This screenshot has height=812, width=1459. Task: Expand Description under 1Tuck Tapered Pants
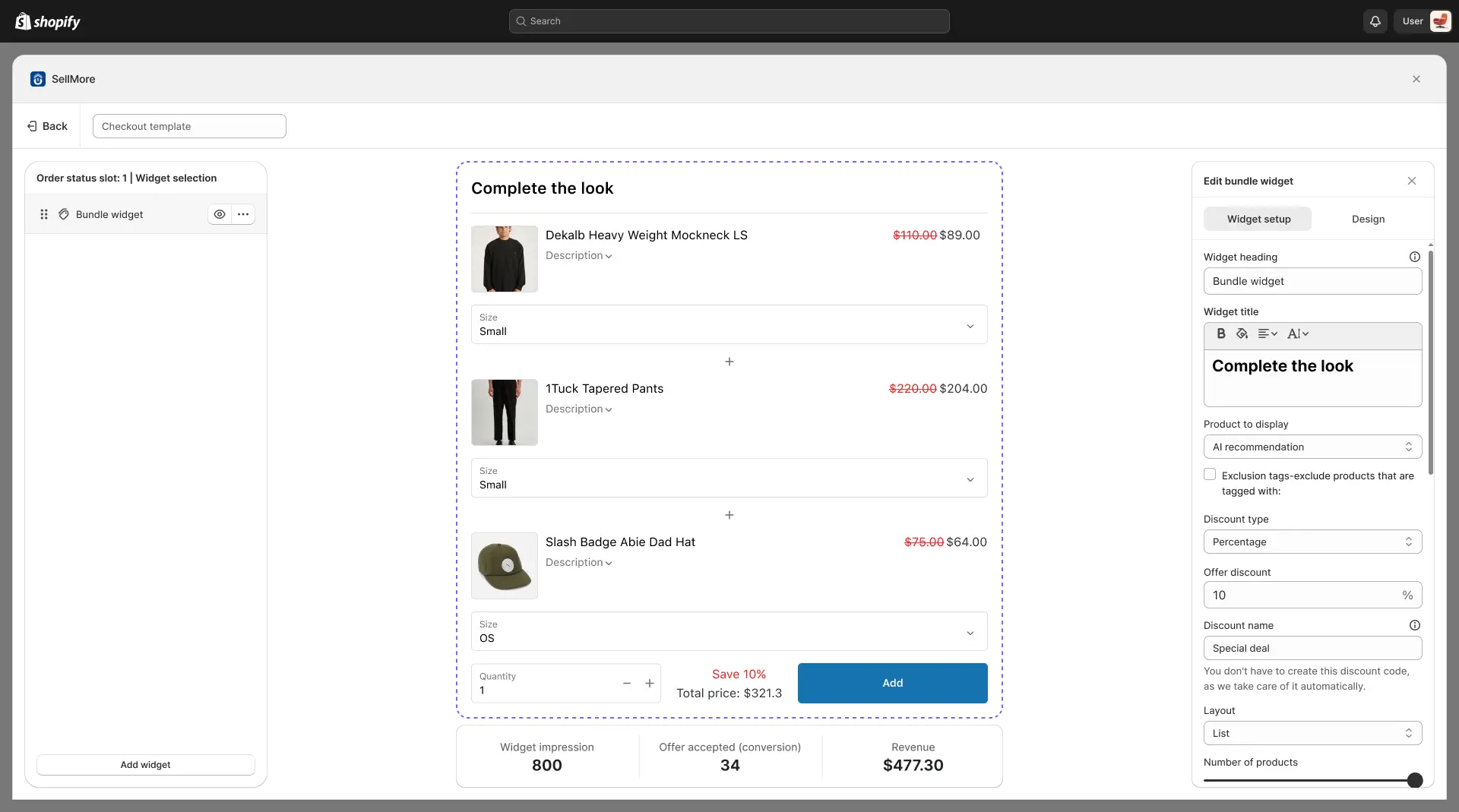[578, 409]
